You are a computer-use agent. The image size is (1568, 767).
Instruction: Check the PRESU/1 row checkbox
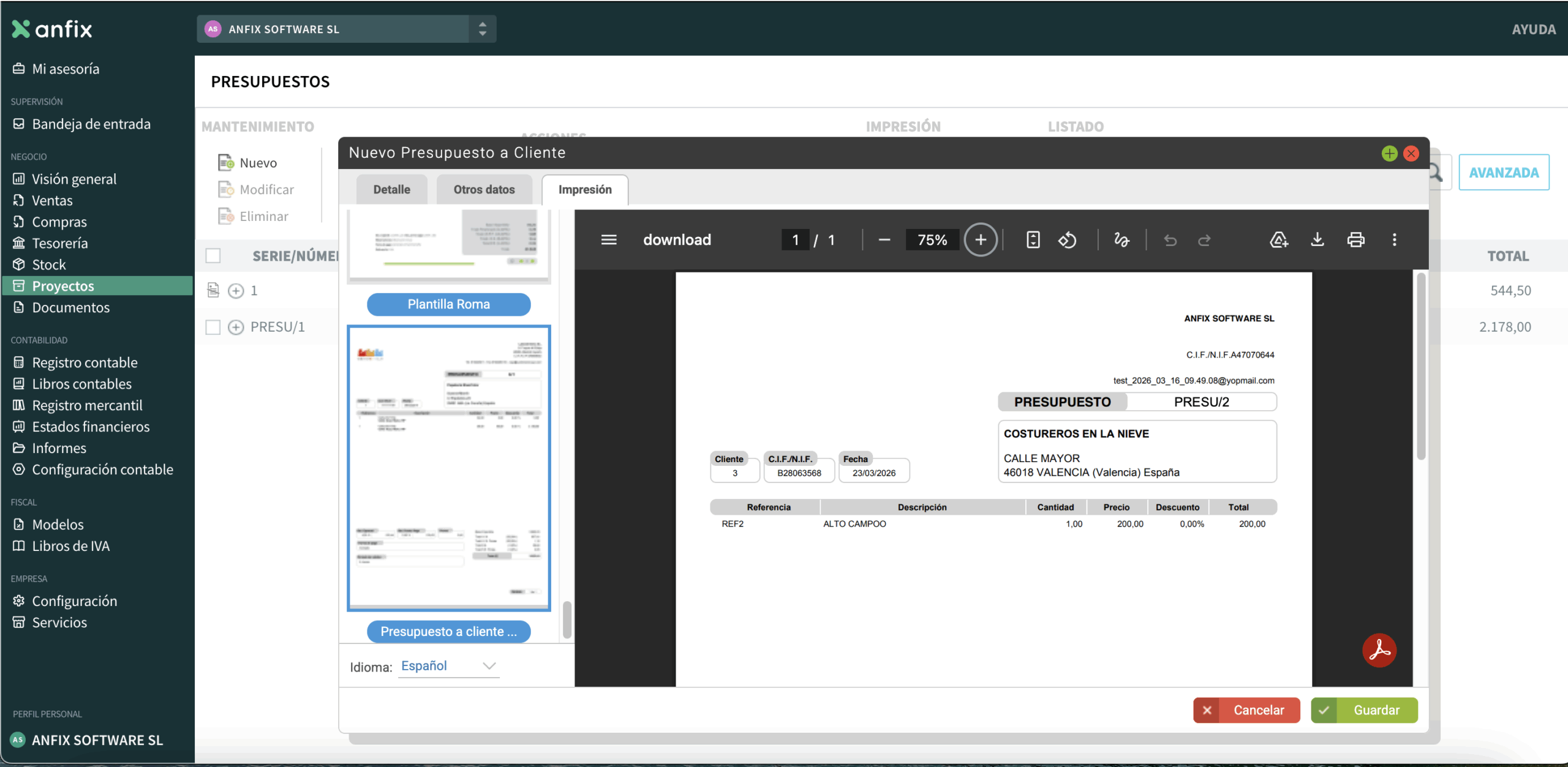(213, 327)
